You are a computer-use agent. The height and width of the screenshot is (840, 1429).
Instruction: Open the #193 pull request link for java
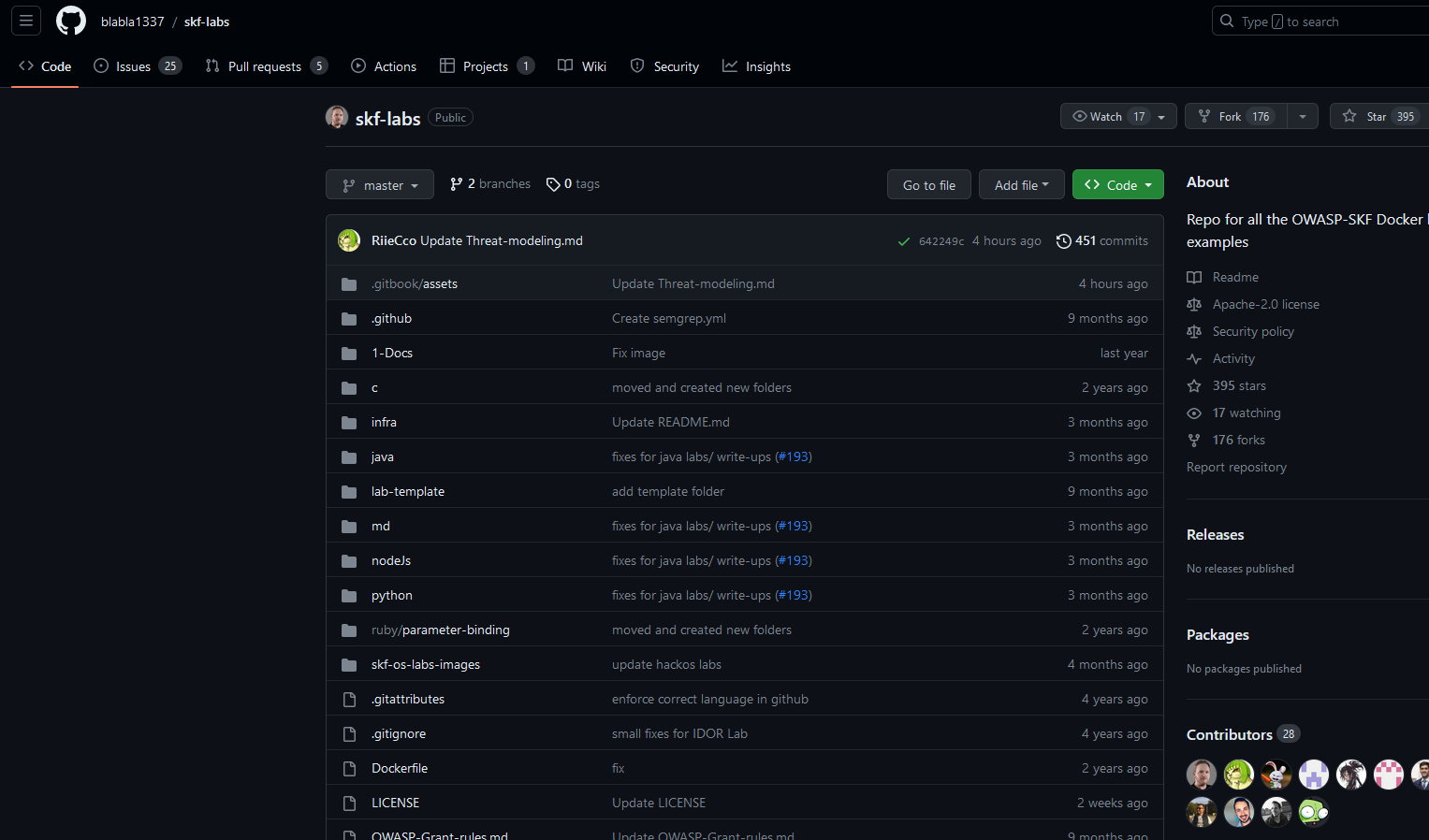(794, 456)
